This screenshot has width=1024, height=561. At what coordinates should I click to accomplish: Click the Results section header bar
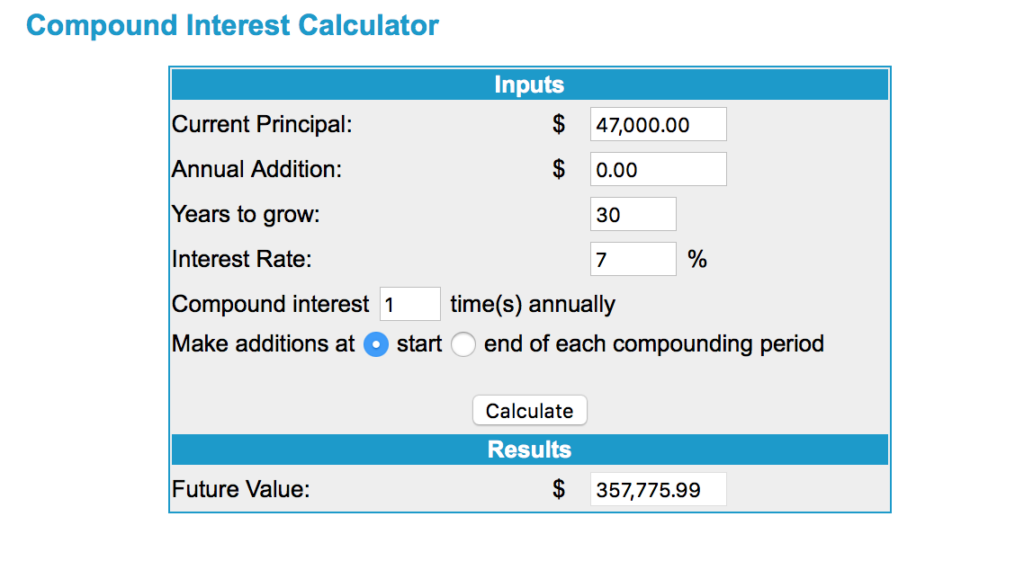point(529,450)
